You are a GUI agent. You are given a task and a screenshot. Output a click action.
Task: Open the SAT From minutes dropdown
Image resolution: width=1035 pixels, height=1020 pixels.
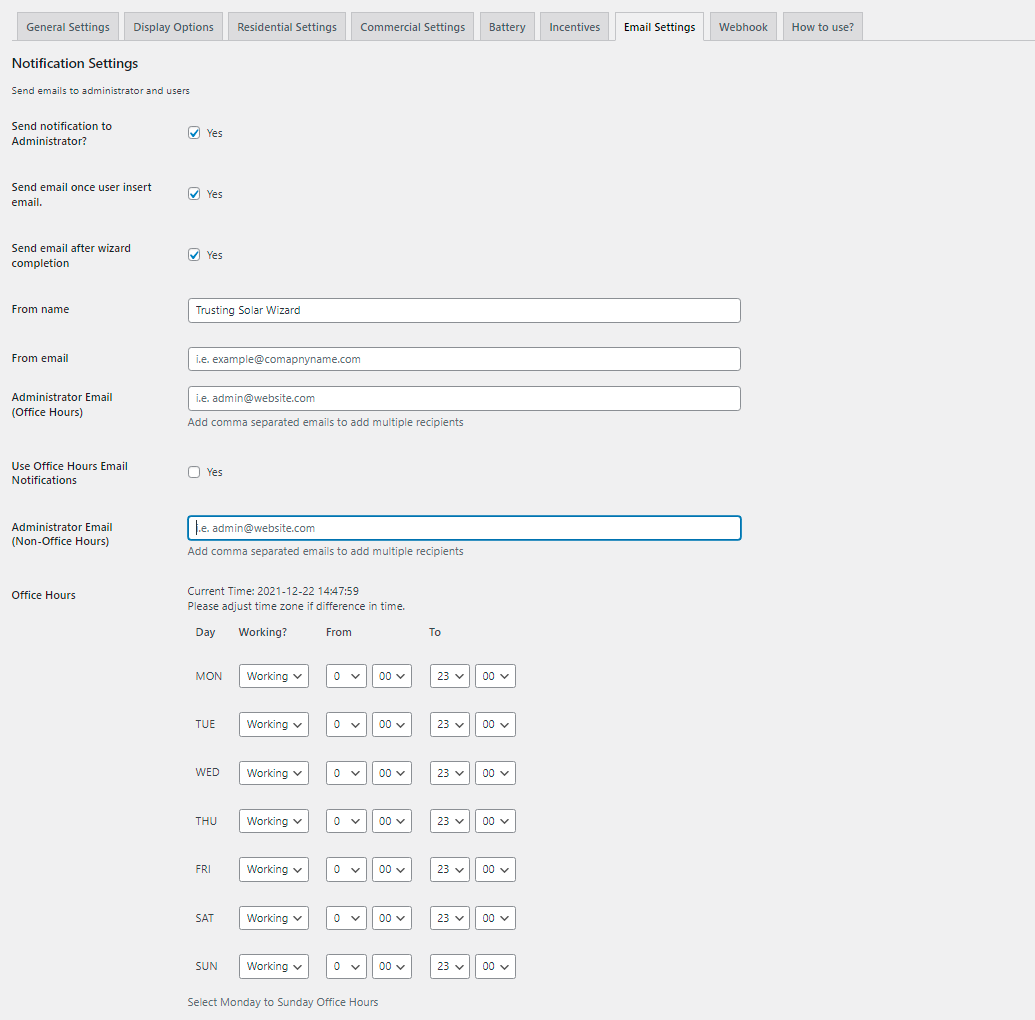pyautogui.click(x=391, y=918)
